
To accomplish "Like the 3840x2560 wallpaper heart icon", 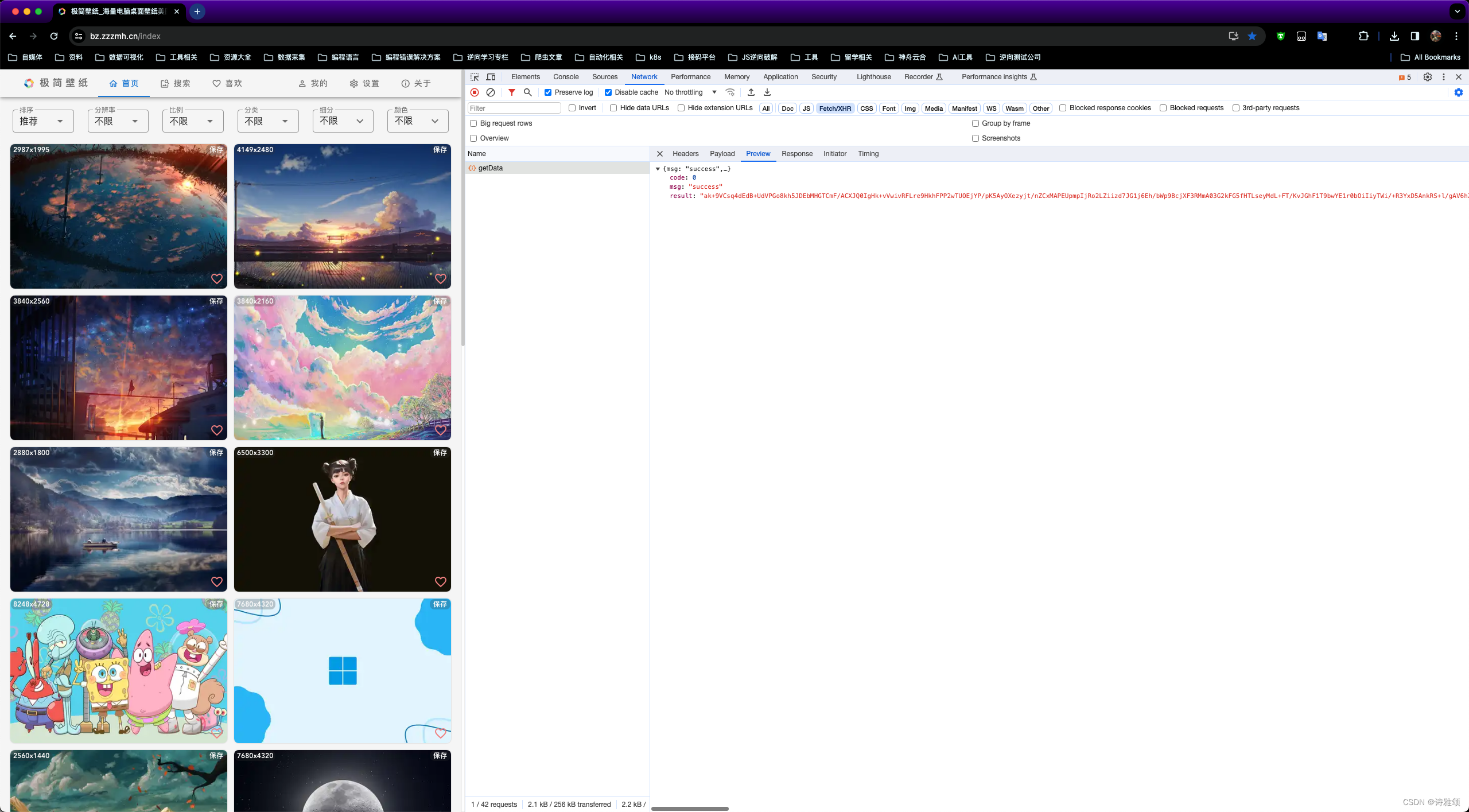I will (217, 430).
